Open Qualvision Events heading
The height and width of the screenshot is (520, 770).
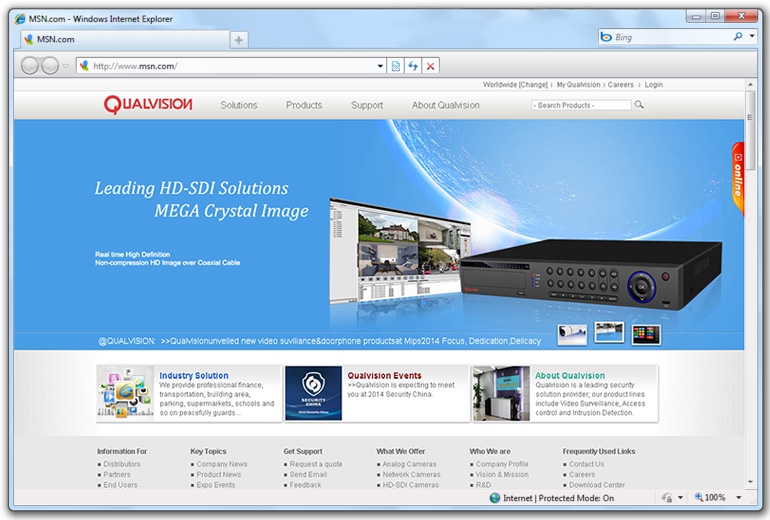click(384, 375)
